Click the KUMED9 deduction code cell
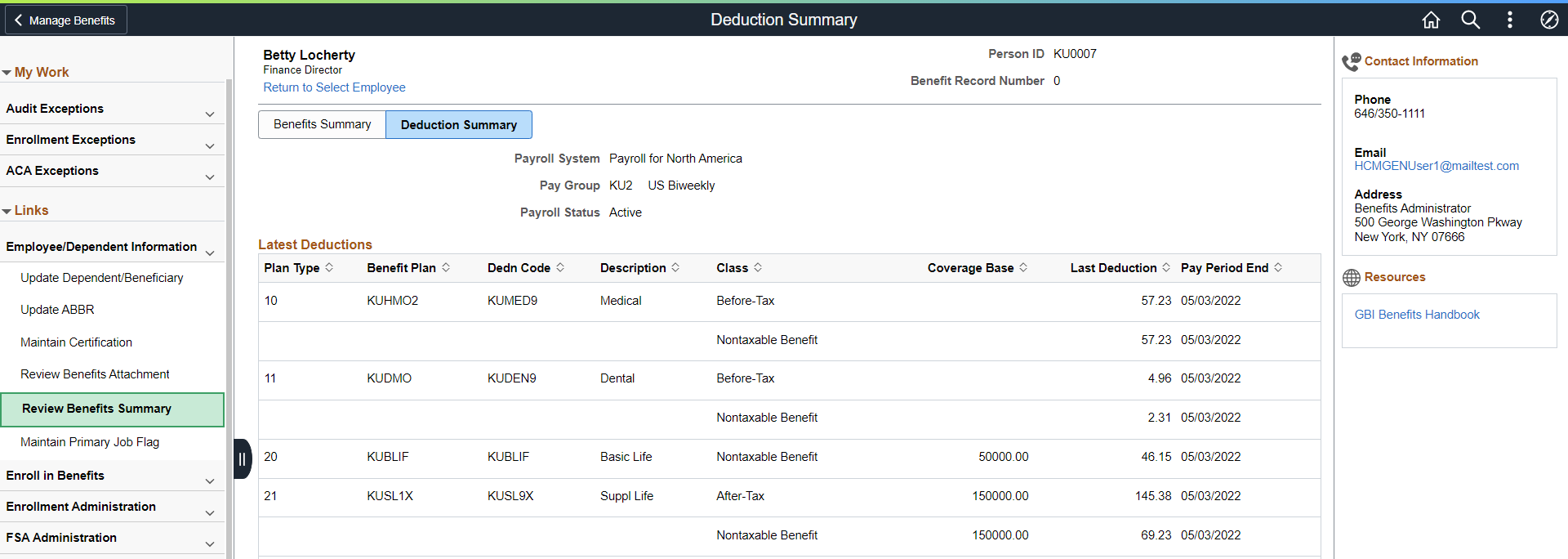 pos(513,301)
